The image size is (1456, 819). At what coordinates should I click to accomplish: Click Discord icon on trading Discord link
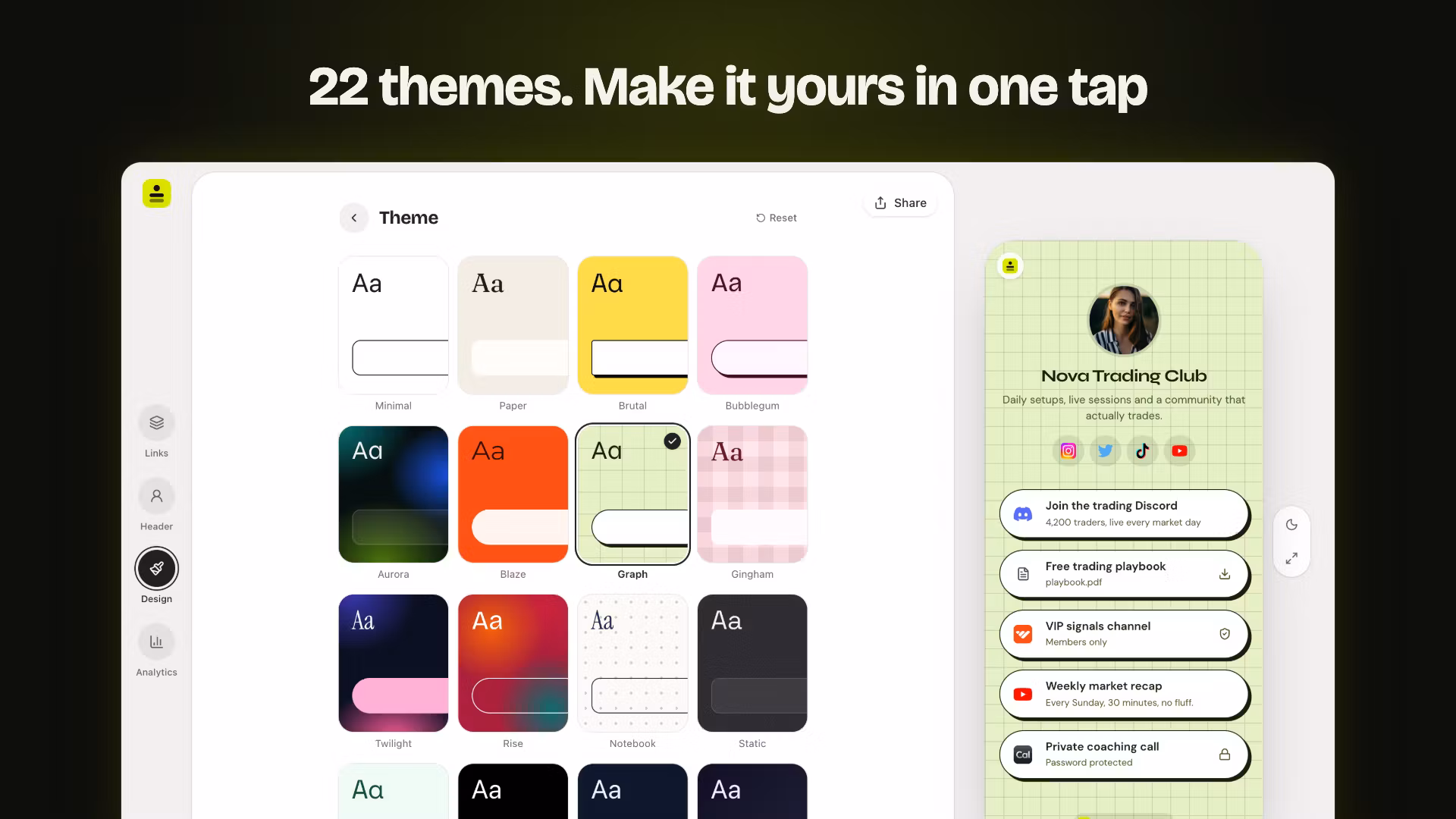1023,514
